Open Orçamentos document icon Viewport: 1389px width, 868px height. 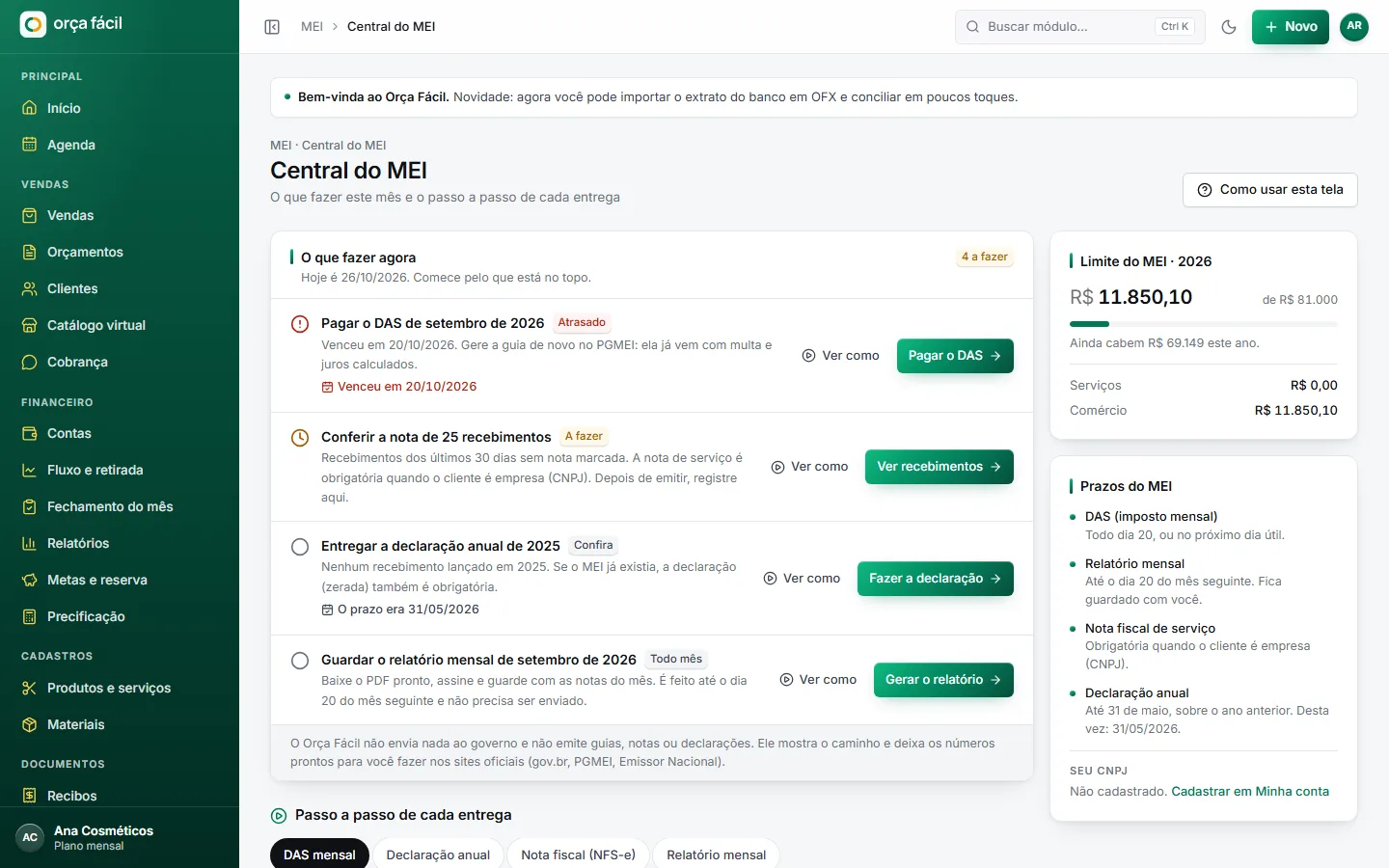point(30,252)
